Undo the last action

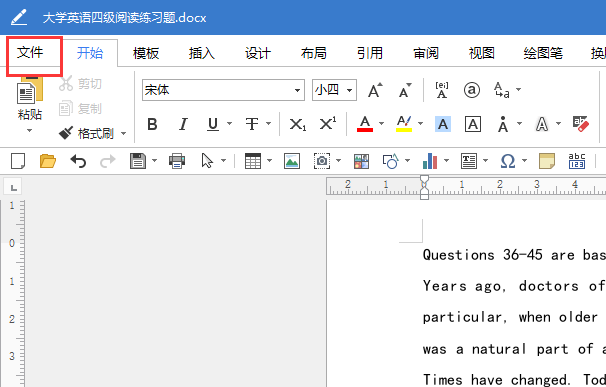78,161
